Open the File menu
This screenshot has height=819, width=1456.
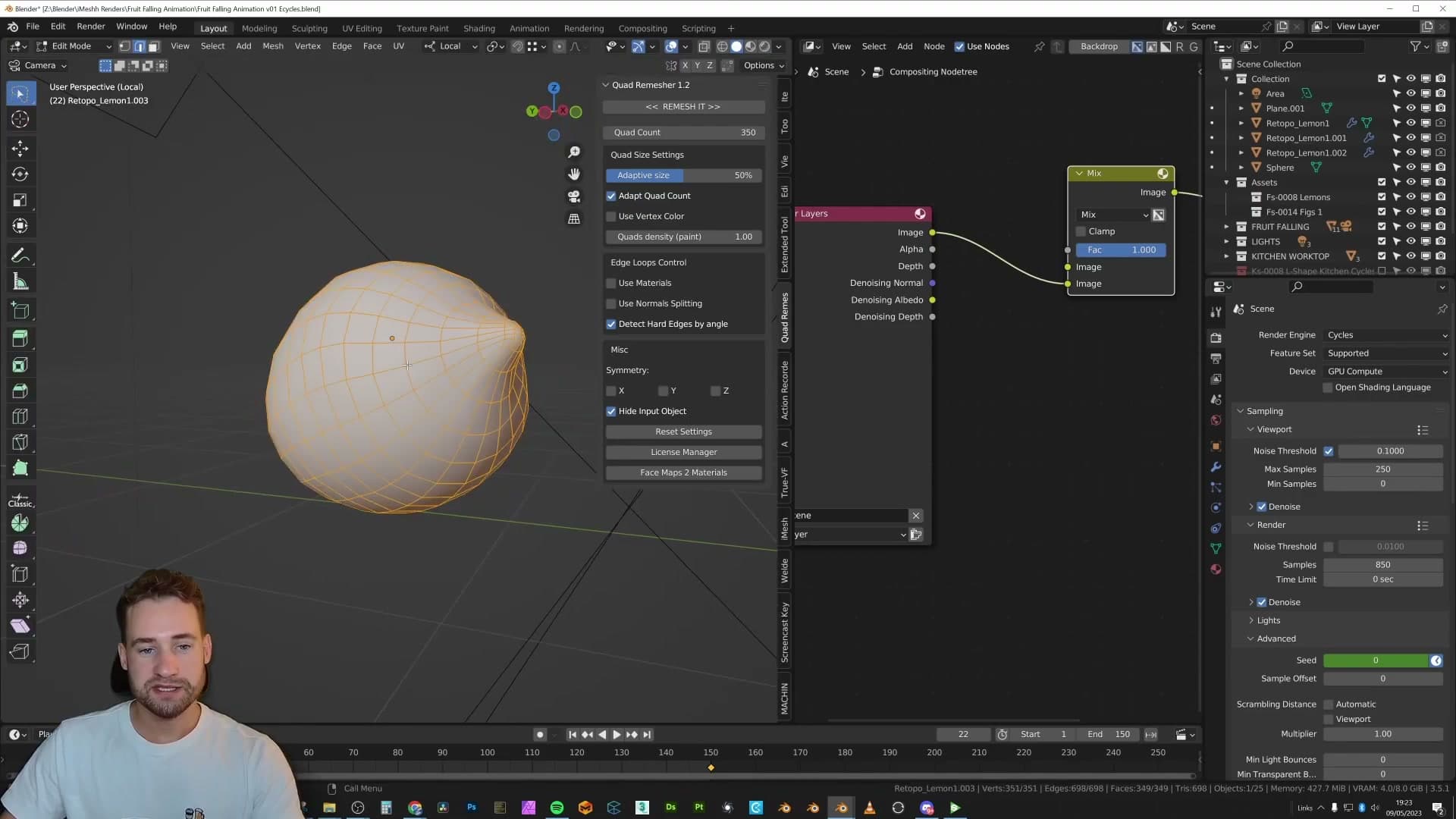point(33,27)
